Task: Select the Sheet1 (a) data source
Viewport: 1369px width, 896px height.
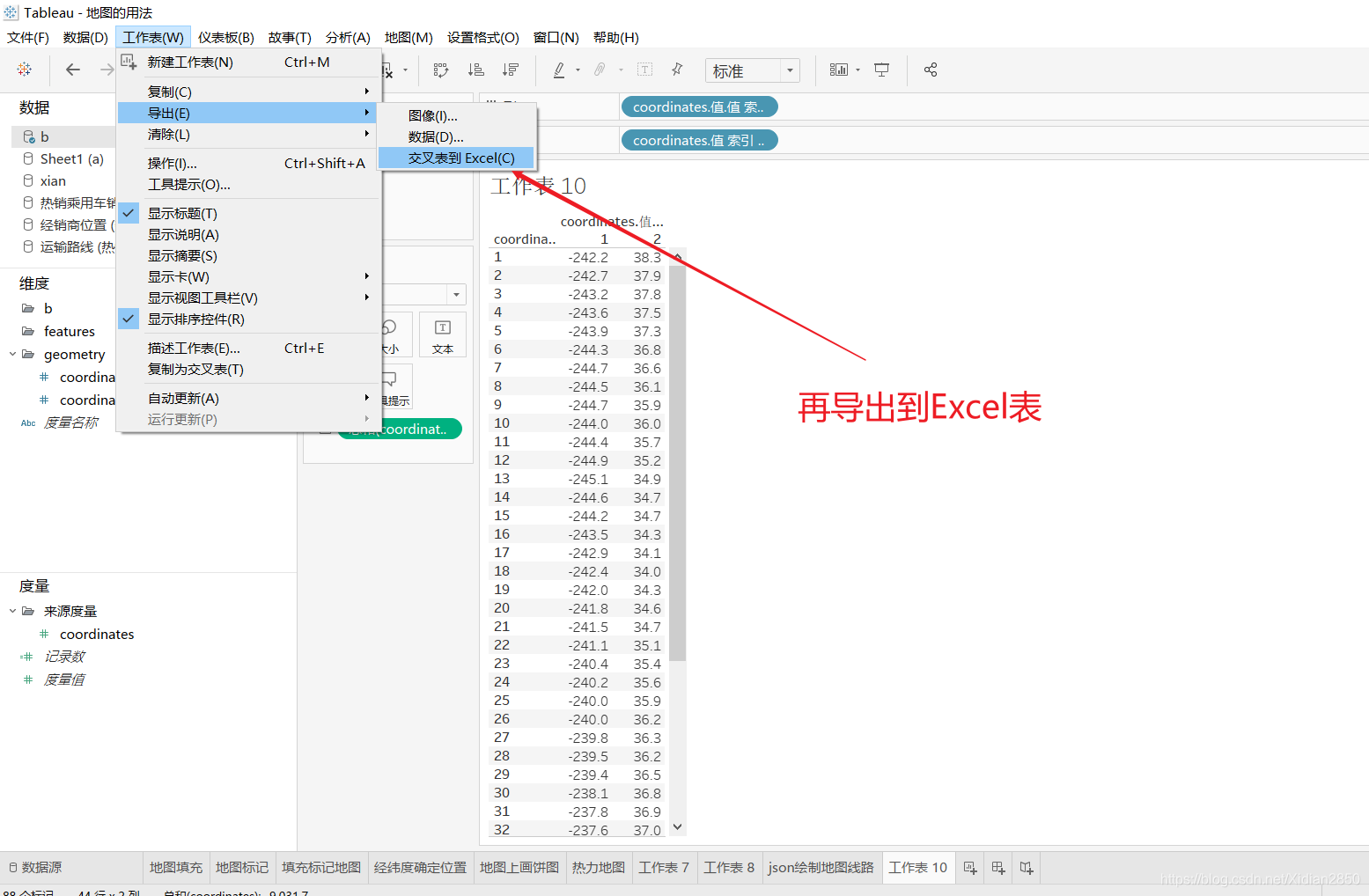Action: (x=72, y=158)
